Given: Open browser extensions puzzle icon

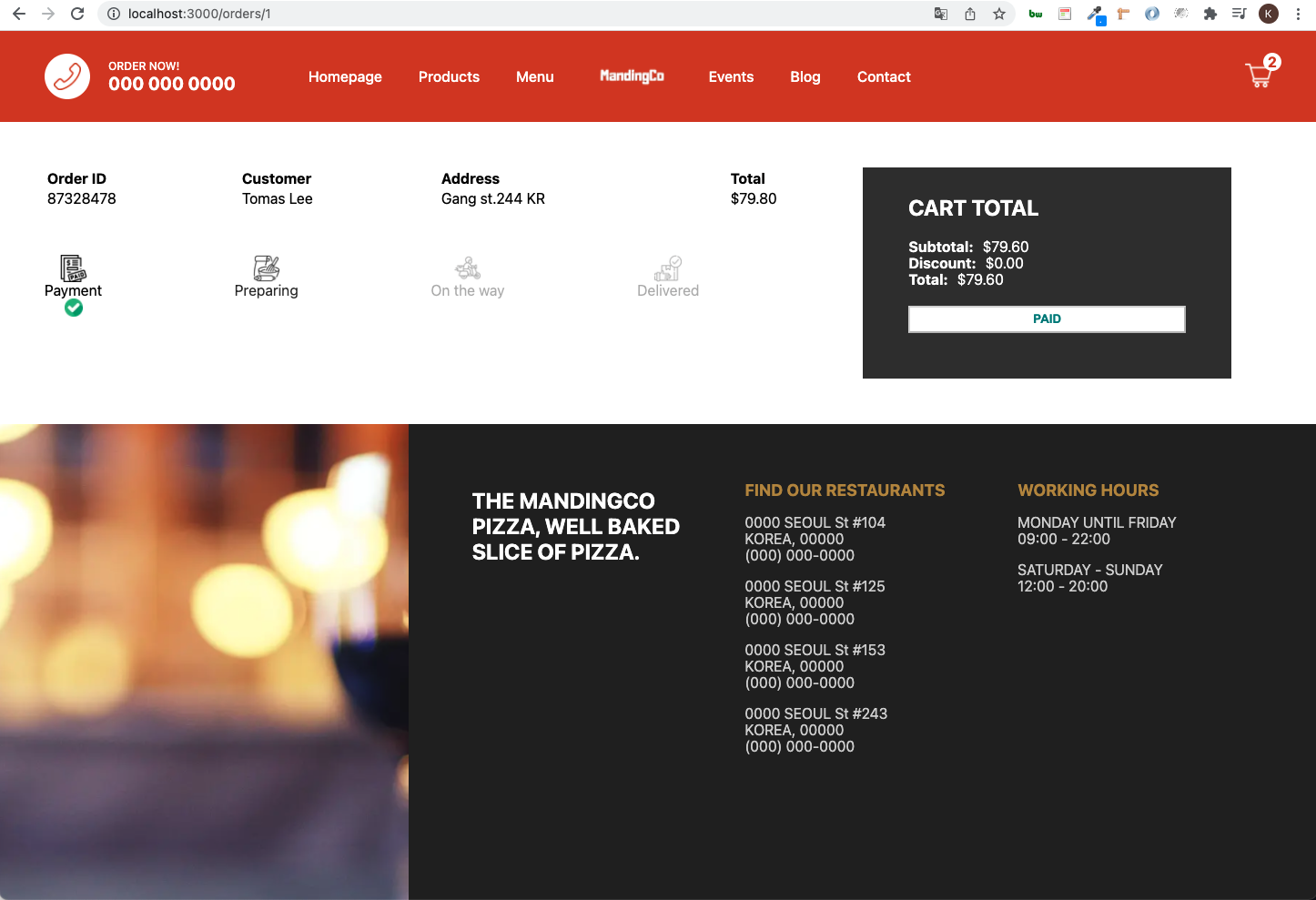Looking at the screenshot, I should tap(1210, 14).
